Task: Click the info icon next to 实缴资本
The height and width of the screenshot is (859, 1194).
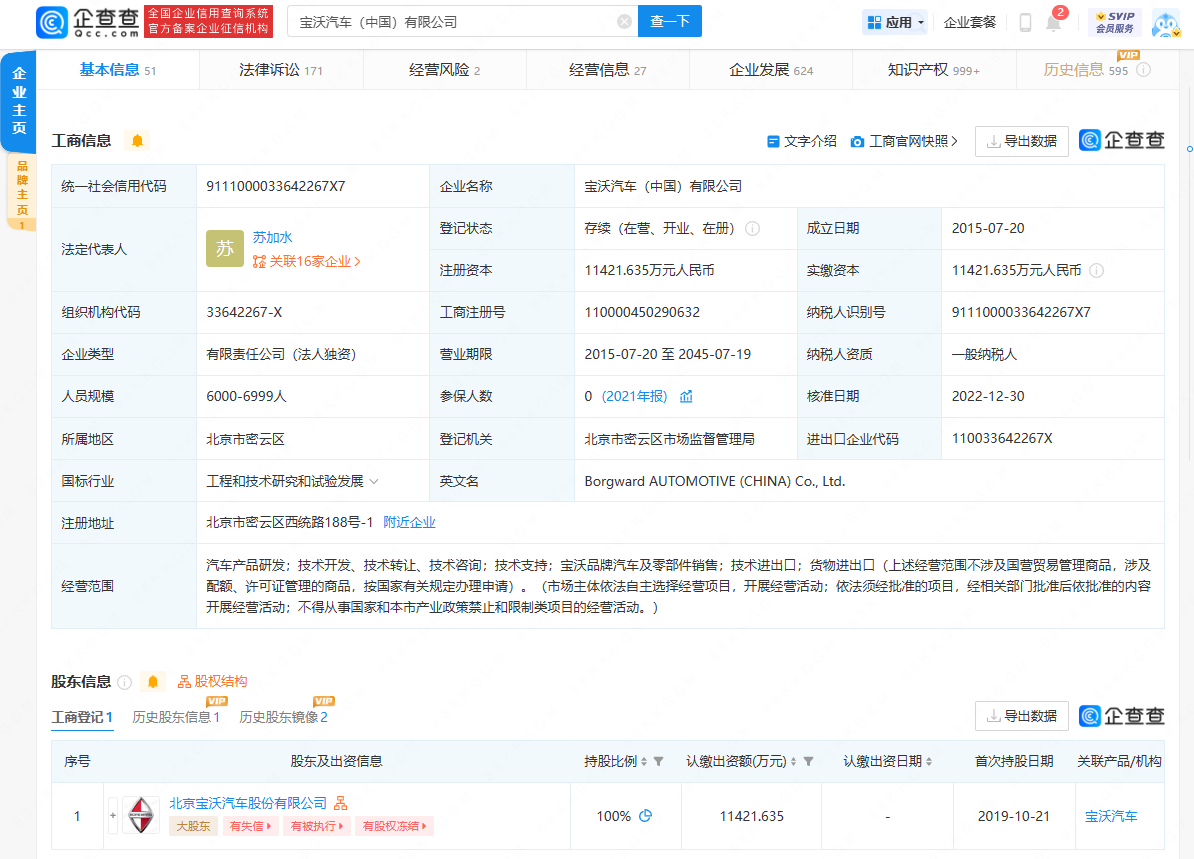Action: tap(1097, 270)
